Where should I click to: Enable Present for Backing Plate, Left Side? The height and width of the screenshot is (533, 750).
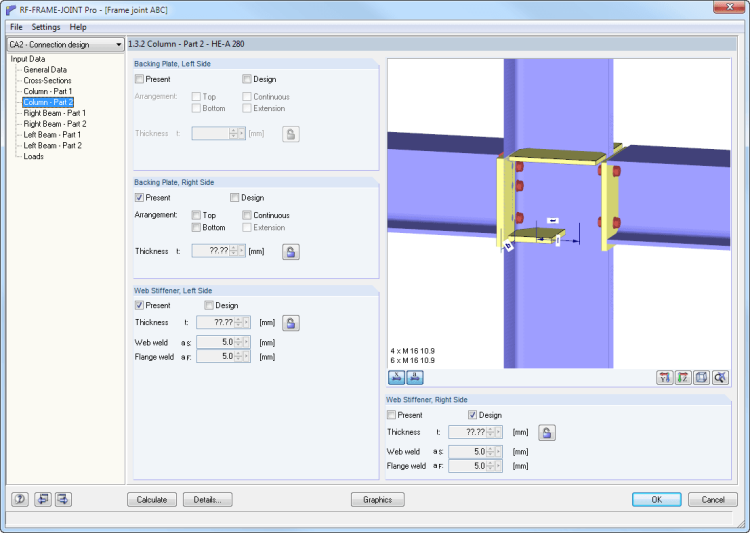click(140, 79)
